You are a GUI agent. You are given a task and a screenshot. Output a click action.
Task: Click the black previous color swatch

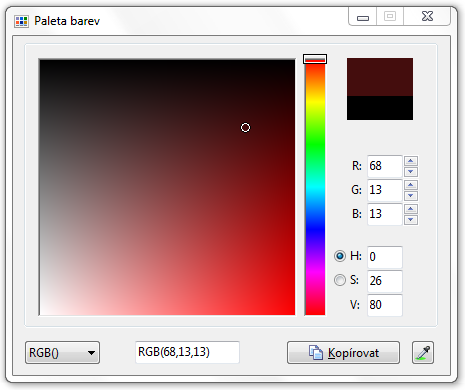tap(380, 108)
